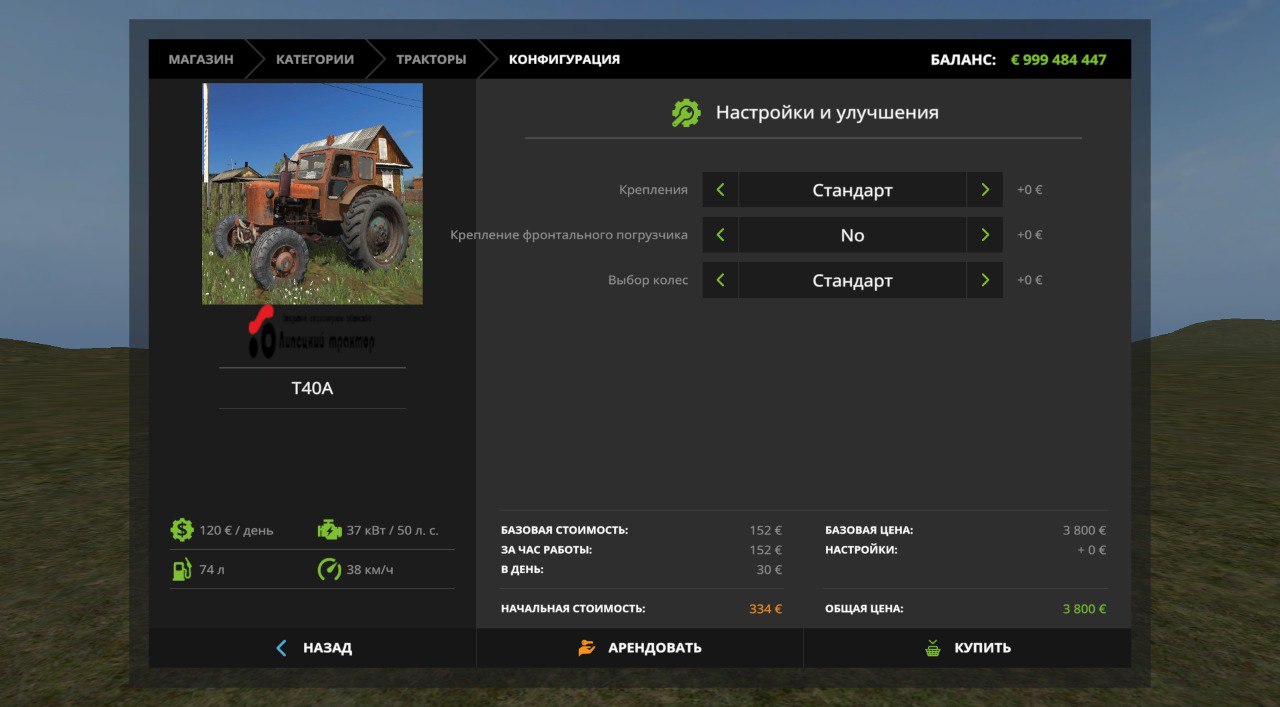
Task: Click the lease hand icon beside Арендовать
Action: coord(587,648)
